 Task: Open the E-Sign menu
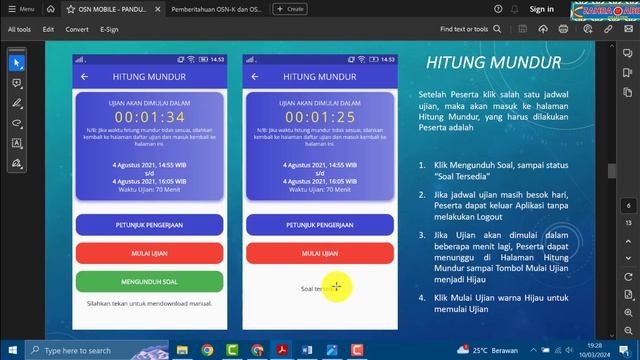[109, 29]
